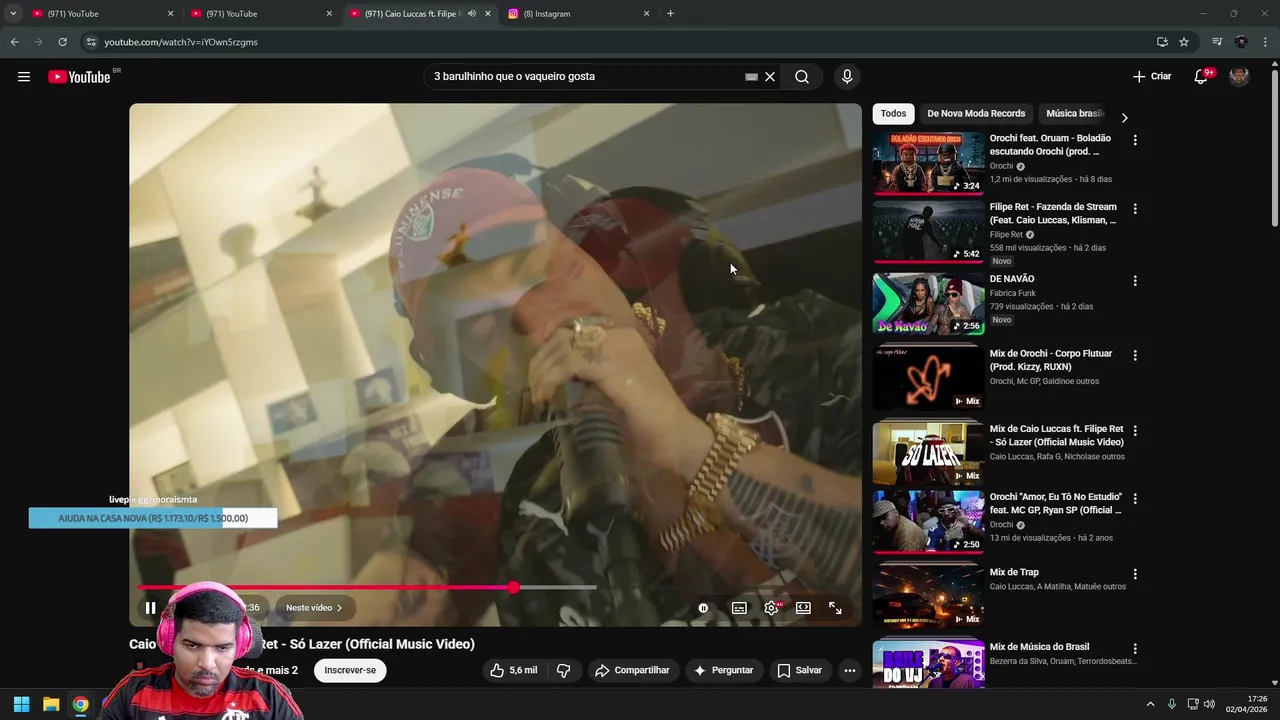Image resolution: width=1280 pixels, height=720 pixels.
Task: Click the Criar create button
Action: (1152, 77)
